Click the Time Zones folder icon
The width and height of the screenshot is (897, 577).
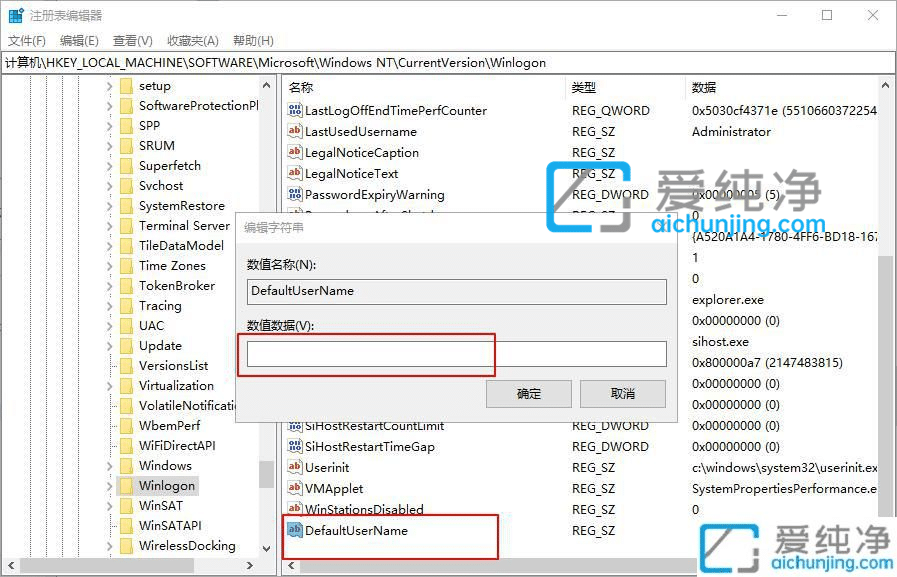click(126, 265)
